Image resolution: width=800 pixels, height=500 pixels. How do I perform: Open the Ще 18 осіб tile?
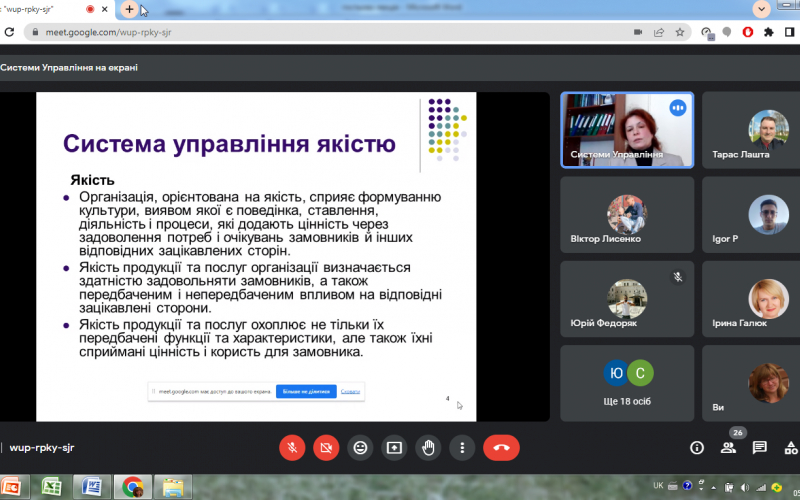pos(627,383)
